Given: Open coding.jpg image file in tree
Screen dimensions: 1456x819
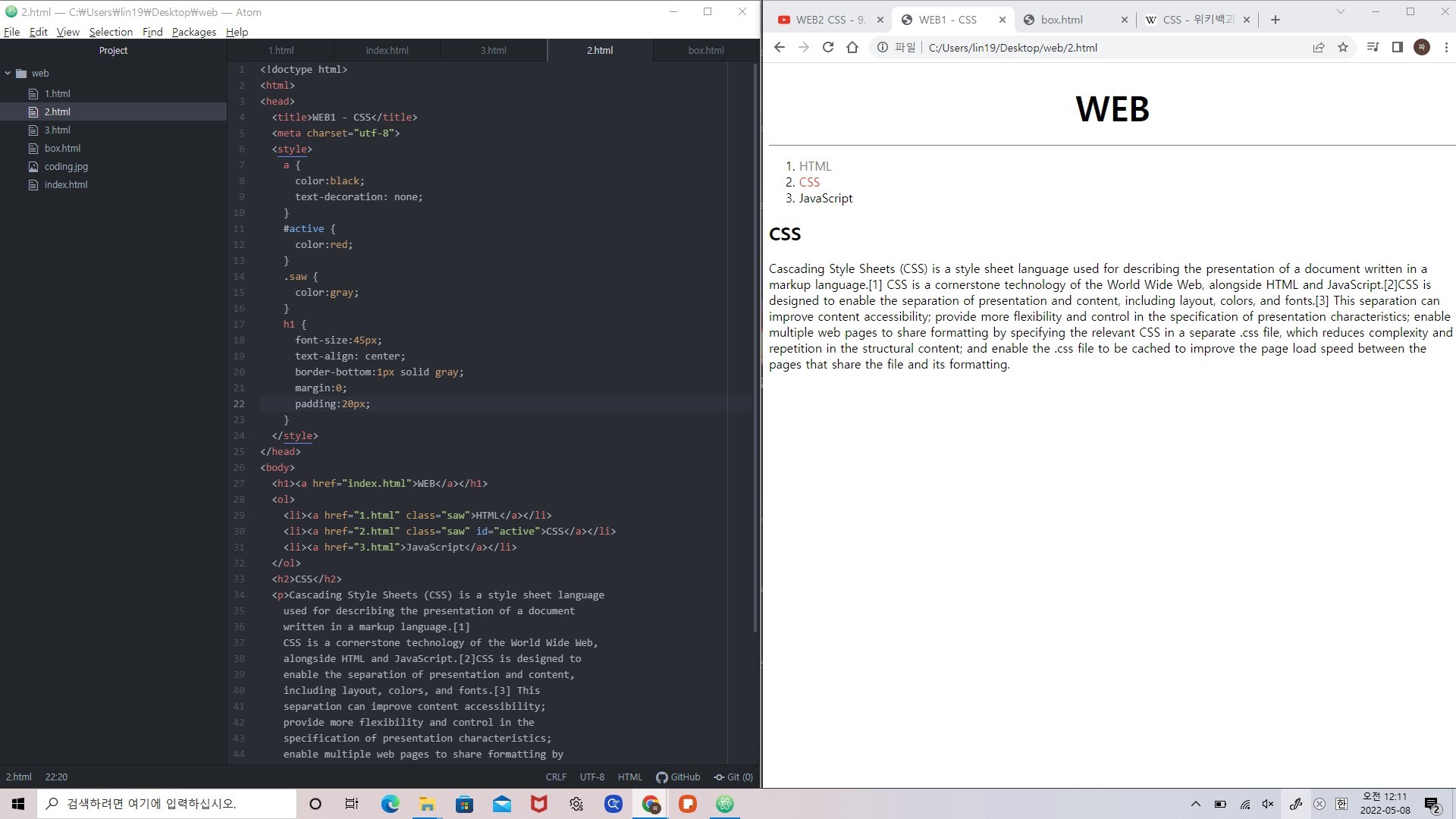Looking at the screenshot, I should point(66,166).
